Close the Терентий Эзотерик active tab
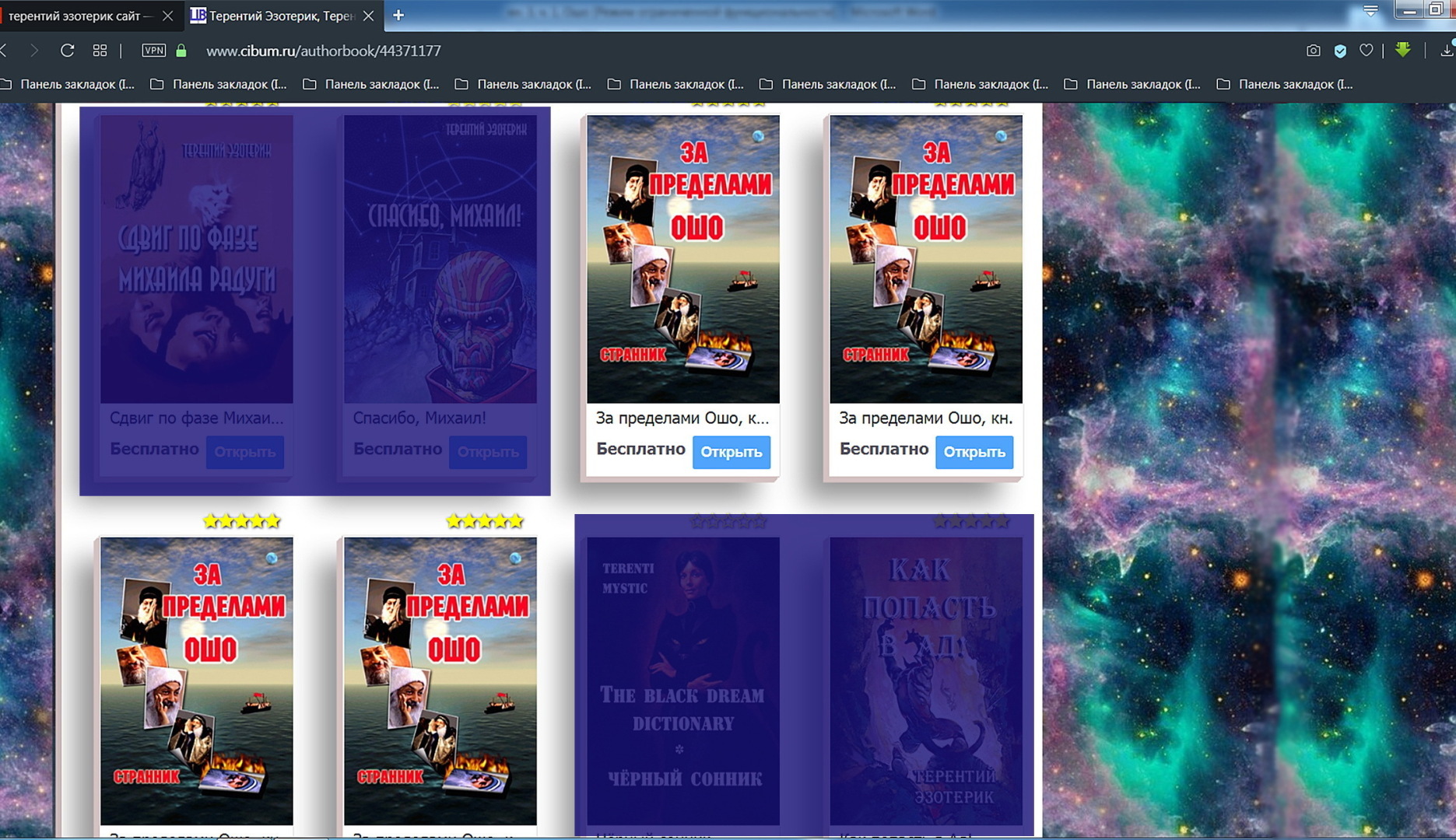Image resolution: width=1456 pixels, height=840 pixels. pyautogui.click(x=369, y=16)
